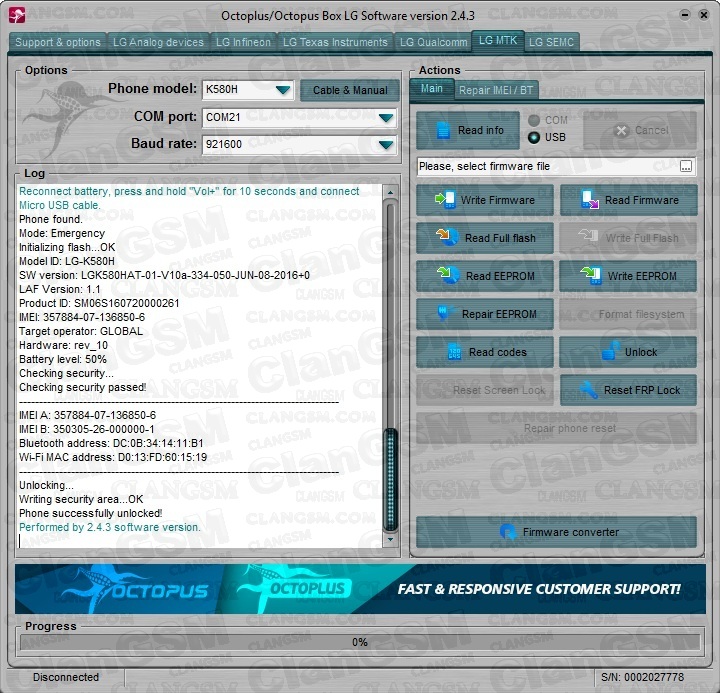
Task: Click the Write Full Flash icon
Action: [x=588, y=236]
